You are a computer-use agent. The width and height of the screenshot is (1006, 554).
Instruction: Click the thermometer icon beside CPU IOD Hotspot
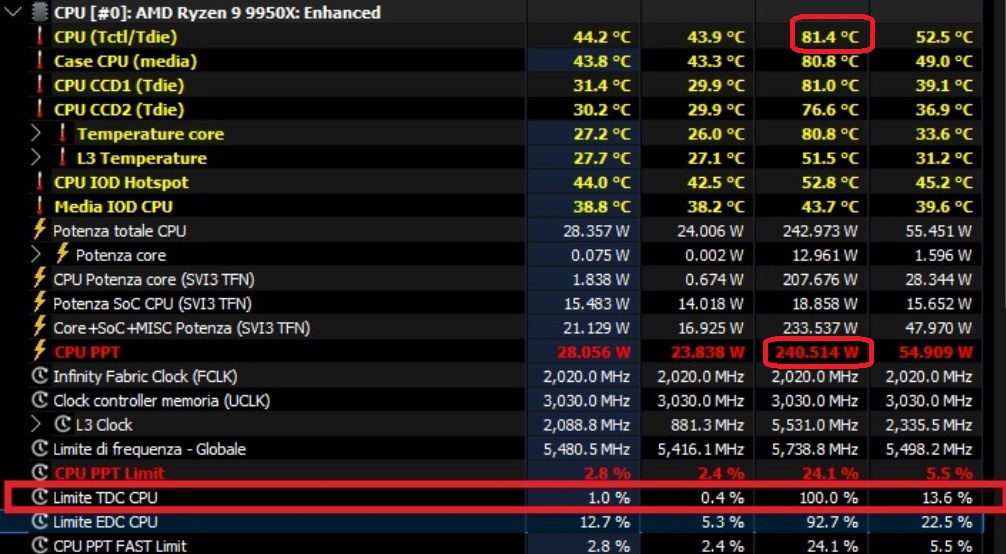click(40, 182)
